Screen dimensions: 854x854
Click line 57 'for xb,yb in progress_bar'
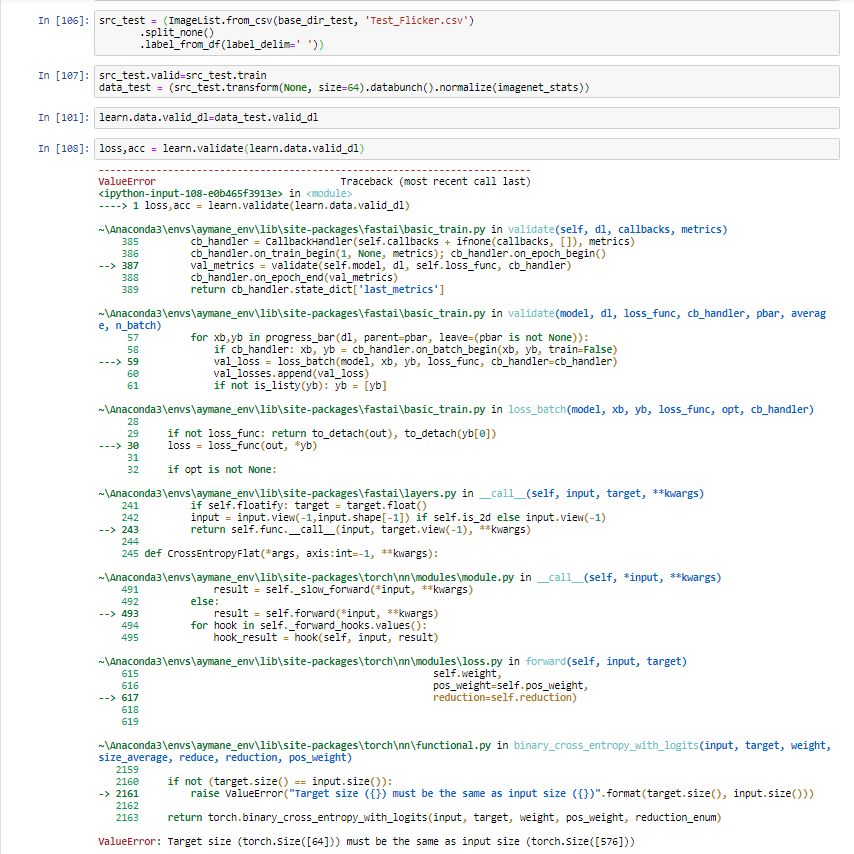[358, 338]
